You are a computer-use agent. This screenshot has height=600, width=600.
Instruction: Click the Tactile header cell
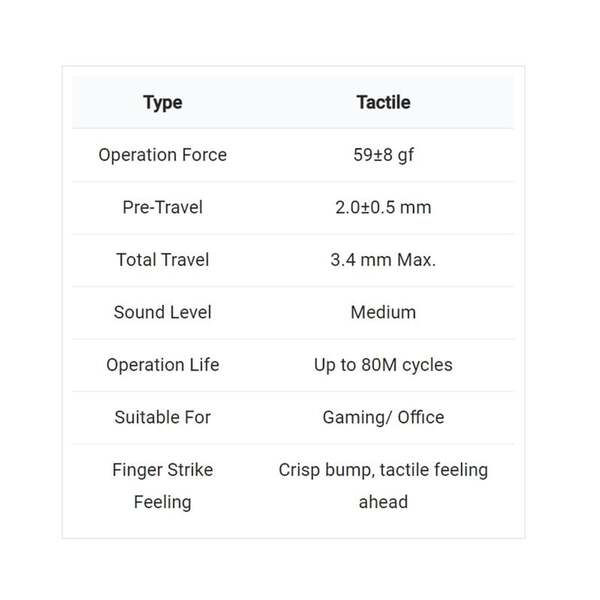[383, 103]
